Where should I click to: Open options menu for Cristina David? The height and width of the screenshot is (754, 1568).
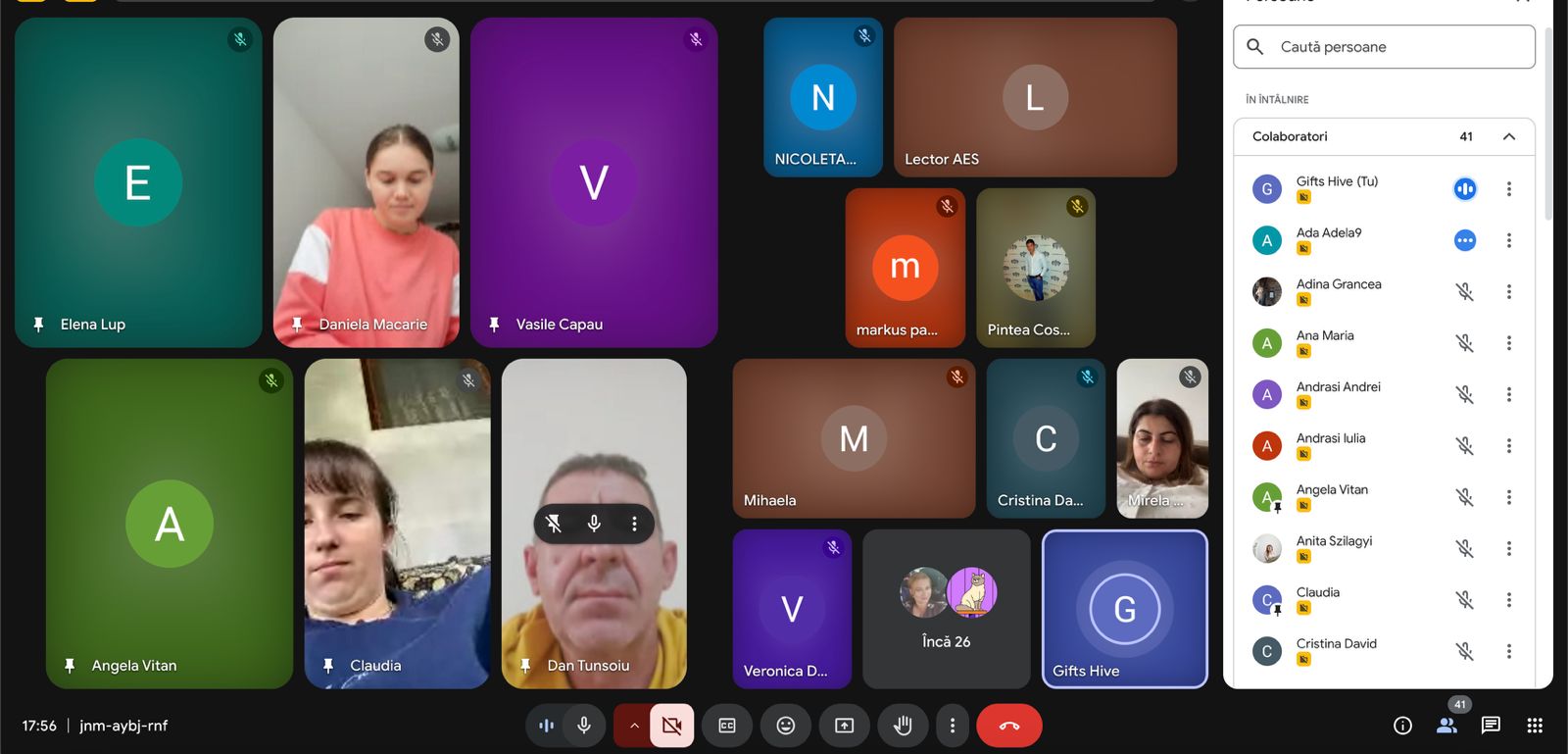(x=1508, y=651)
